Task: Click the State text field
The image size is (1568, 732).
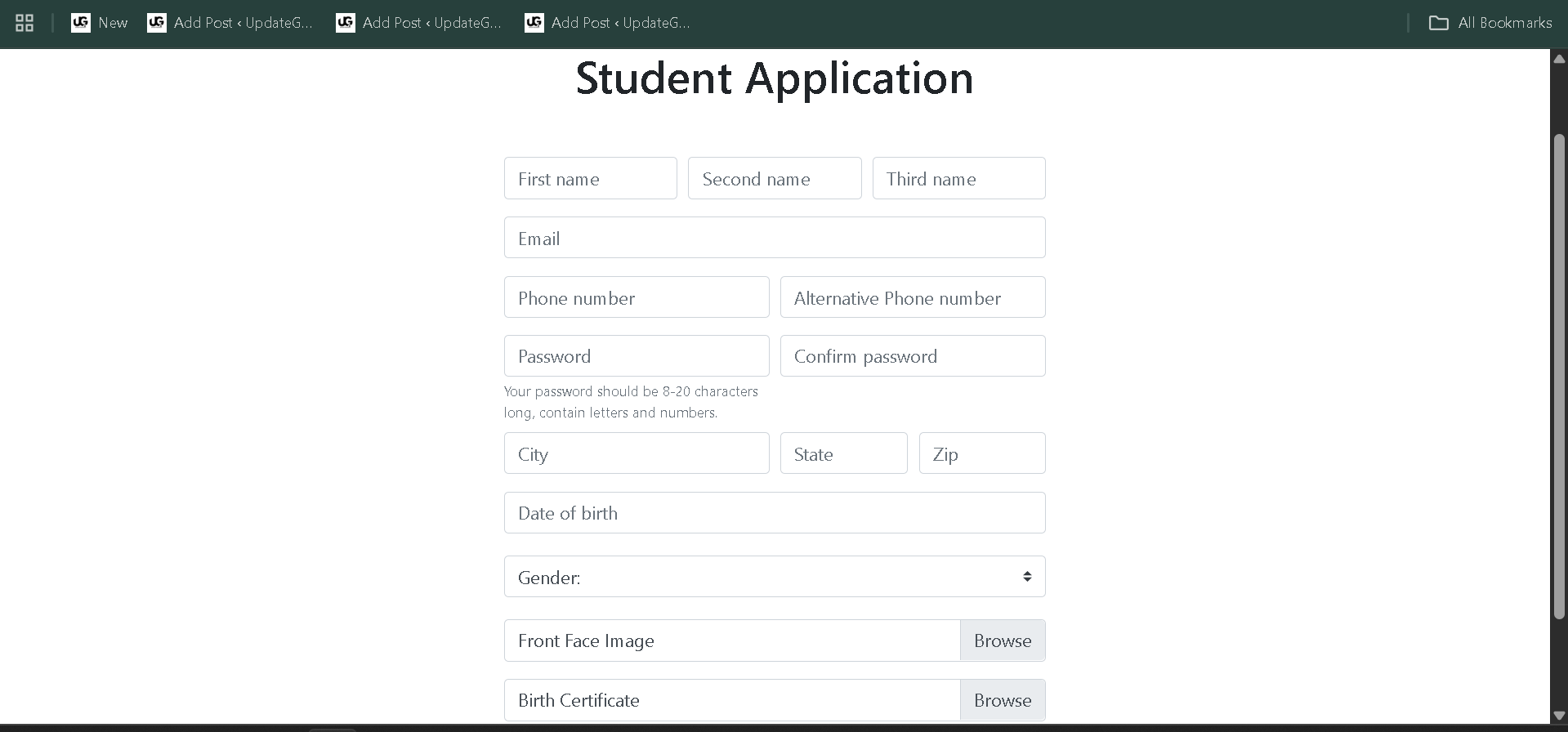Action: pos(843,453)
